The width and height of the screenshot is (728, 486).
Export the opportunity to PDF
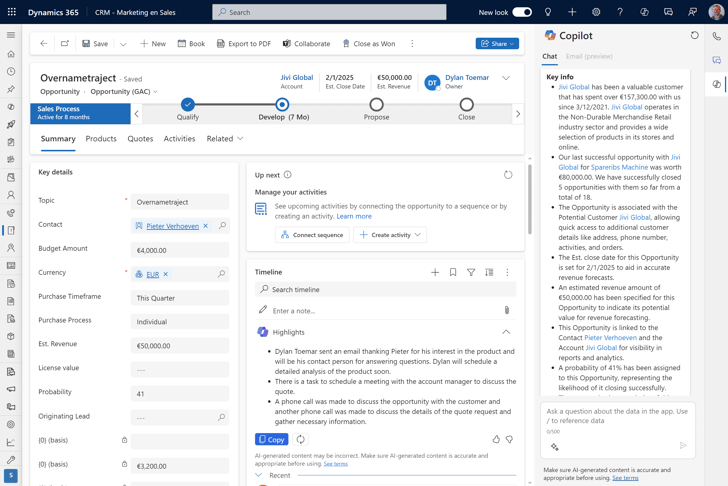[244, 44]
